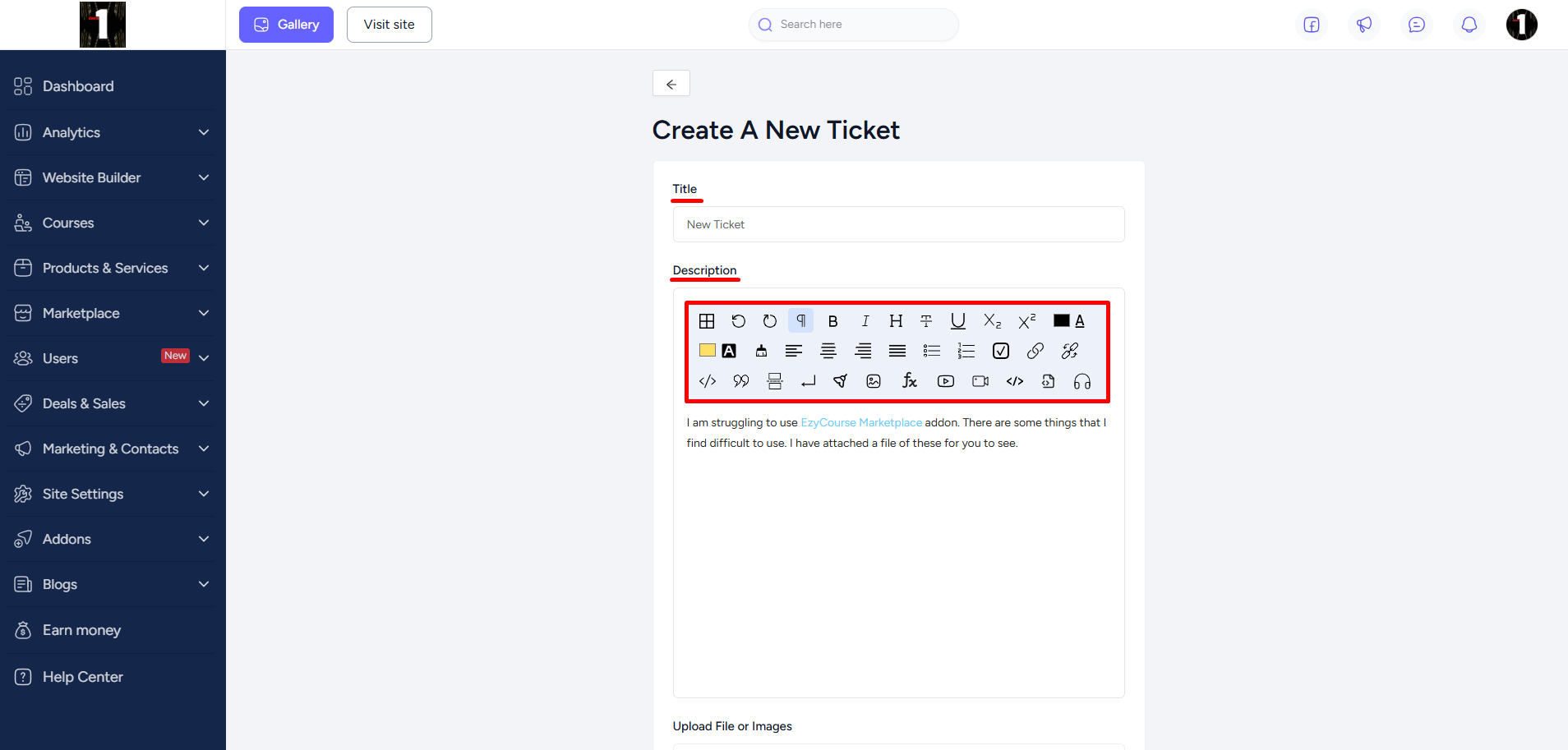1568x750 pixels.
Task: Toggle subscript formatting
Action: 992,321
